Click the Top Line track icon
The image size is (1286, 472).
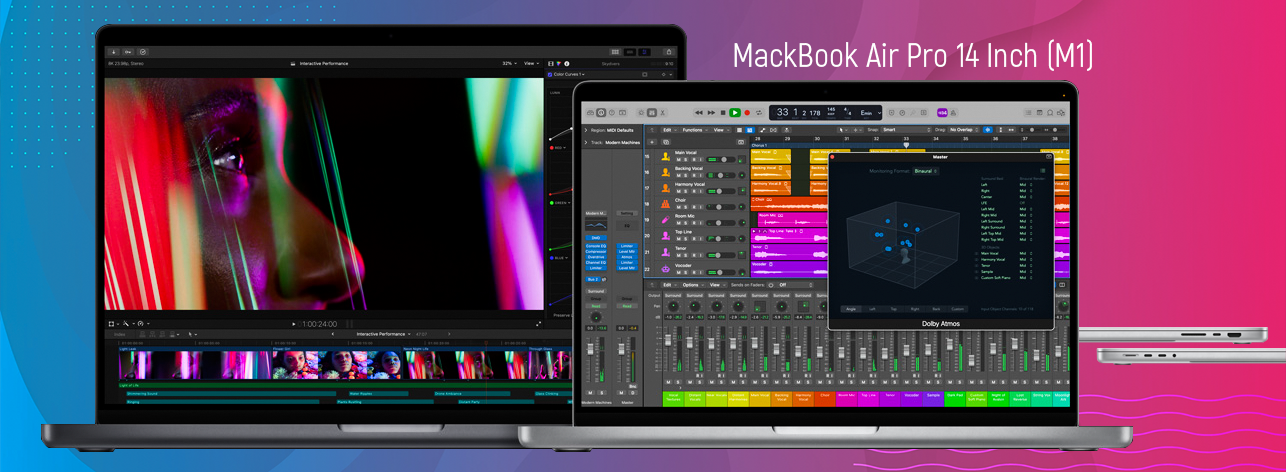click(666, 236)
